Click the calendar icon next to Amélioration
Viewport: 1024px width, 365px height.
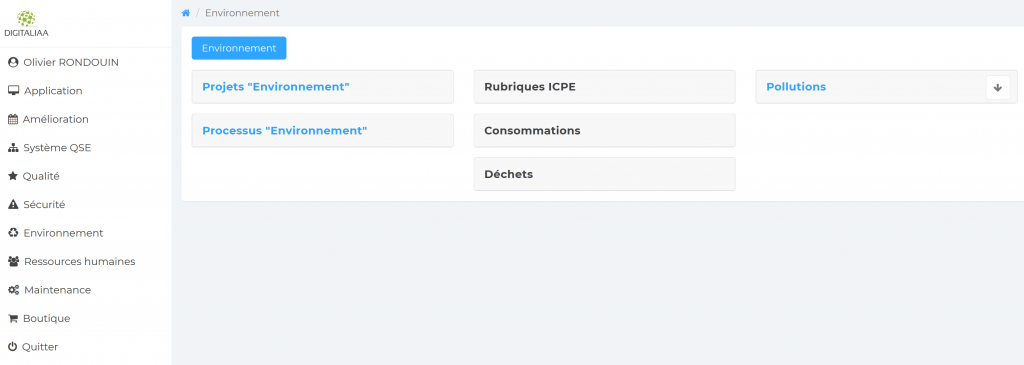(12, 119)
